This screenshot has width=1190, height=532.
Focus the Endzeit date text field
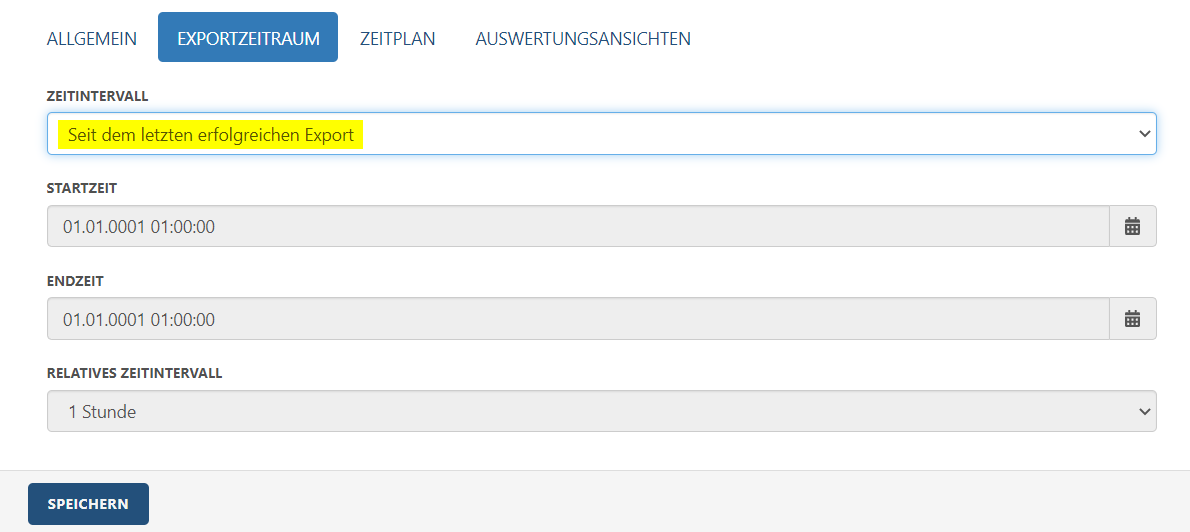pos(578,319)
